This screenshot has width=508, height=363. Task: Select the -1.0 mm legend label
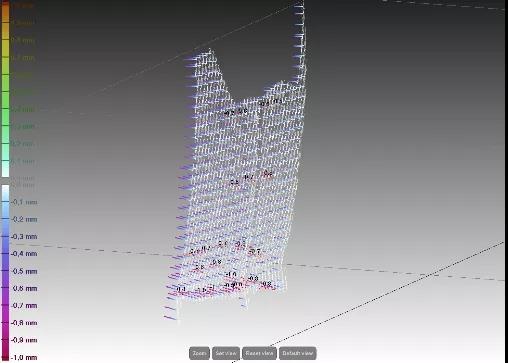click(24, 357)
